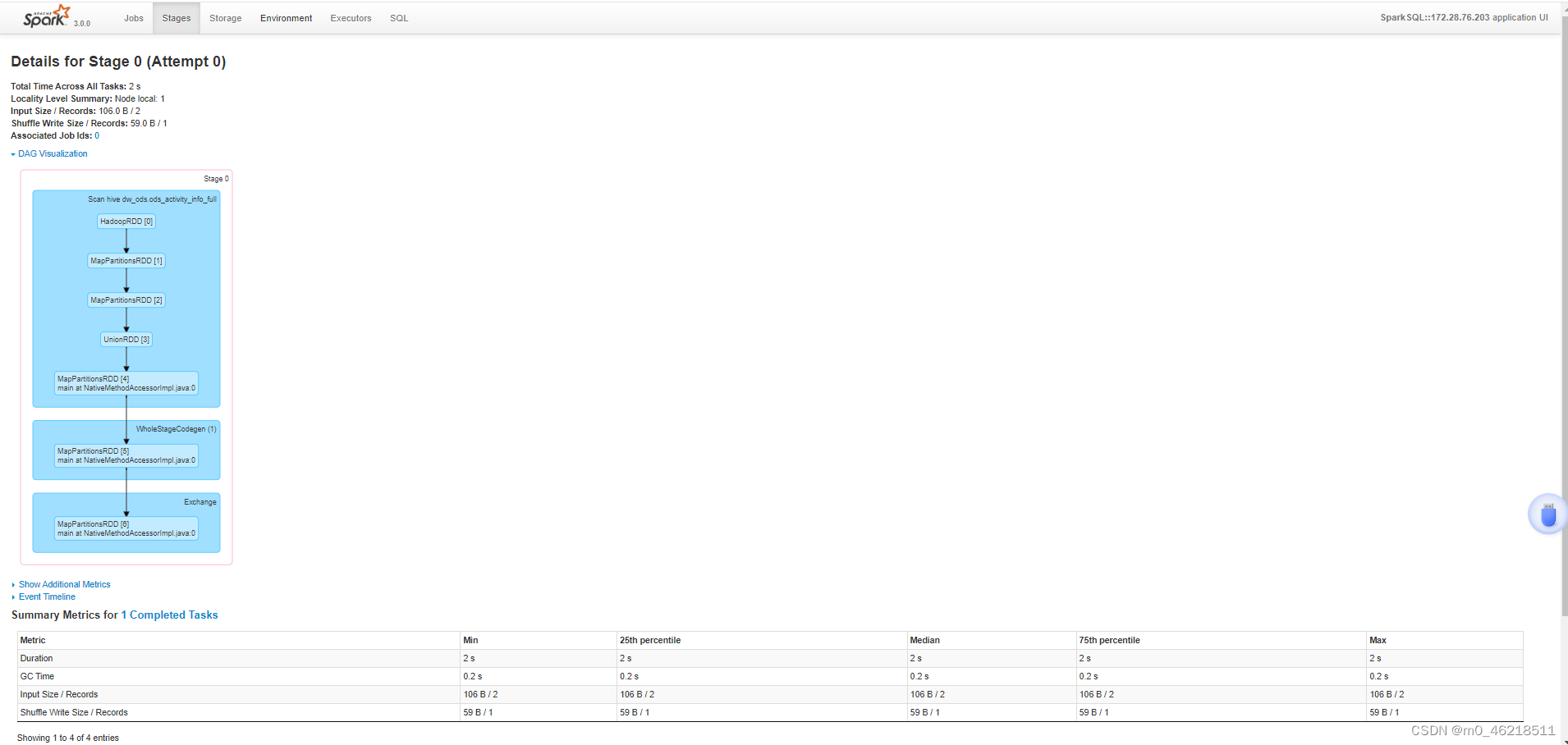
Task: Click the Stage 0 label in DAG
Action: pos(217,179)
